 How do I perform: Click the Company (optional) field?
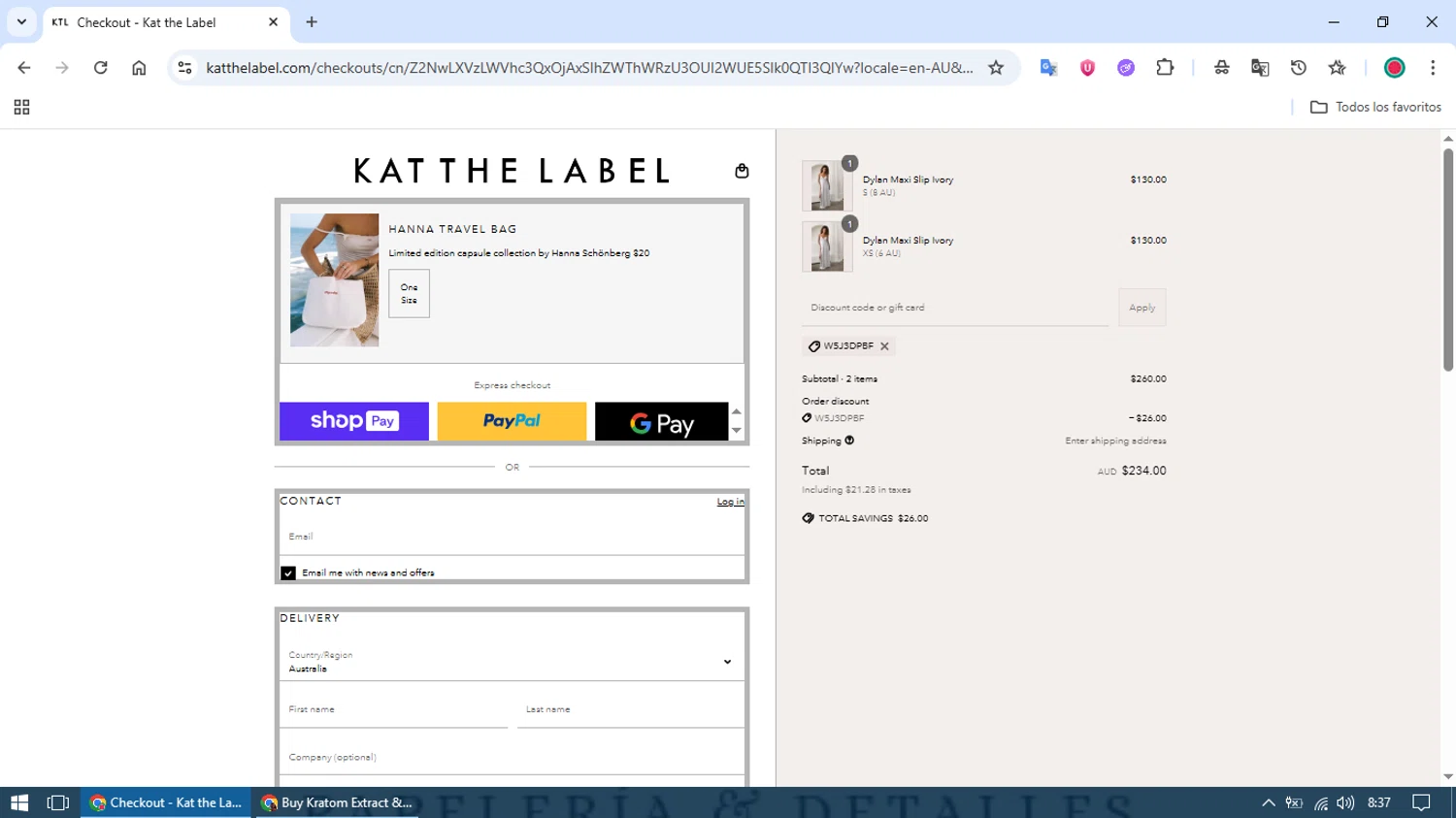click(512, 757)
